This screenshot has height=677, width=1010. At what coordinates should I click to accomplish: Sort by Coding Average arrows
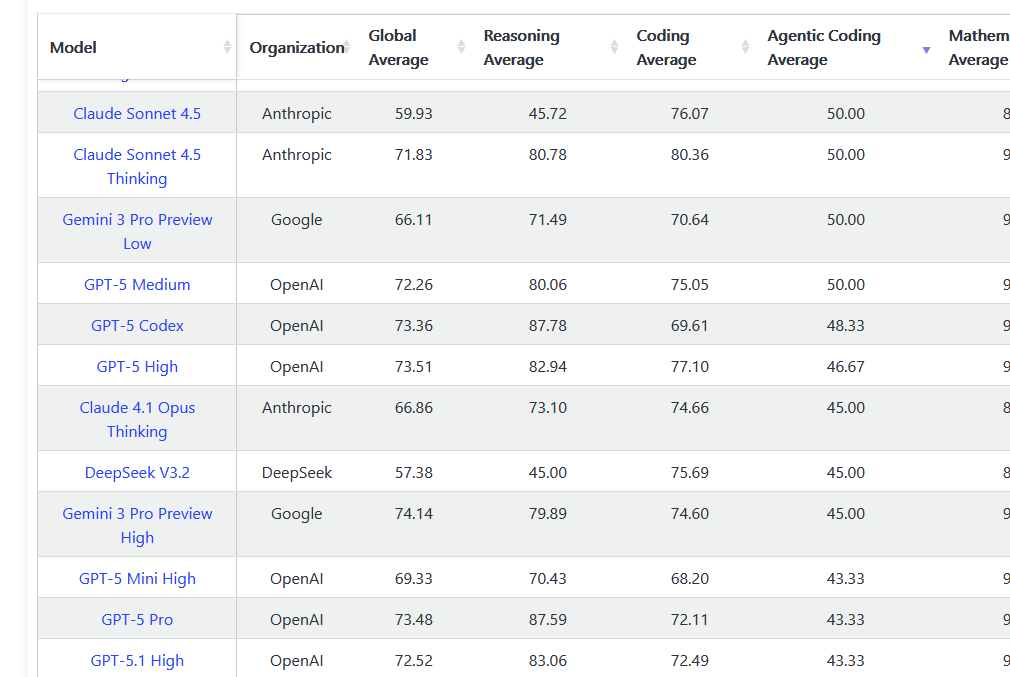pyautogui.click(x=745, y=47)
